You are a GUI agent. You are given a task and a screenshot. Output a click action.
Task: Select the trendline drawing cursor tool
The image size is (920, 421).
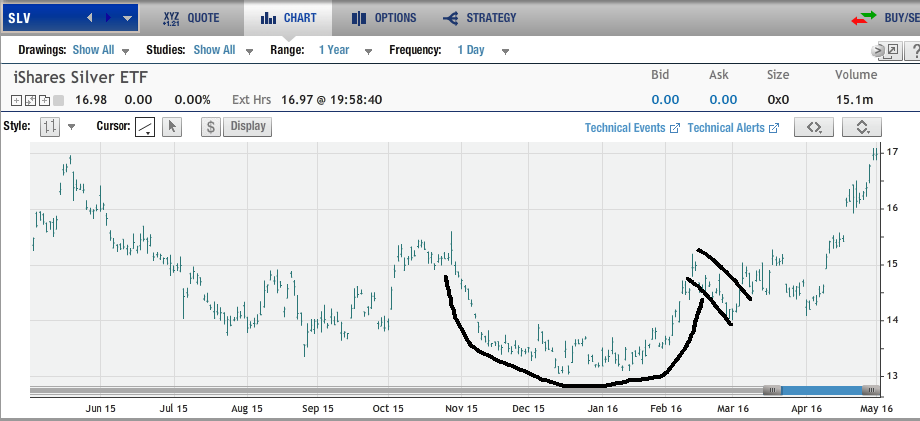(x=145, y=127)
